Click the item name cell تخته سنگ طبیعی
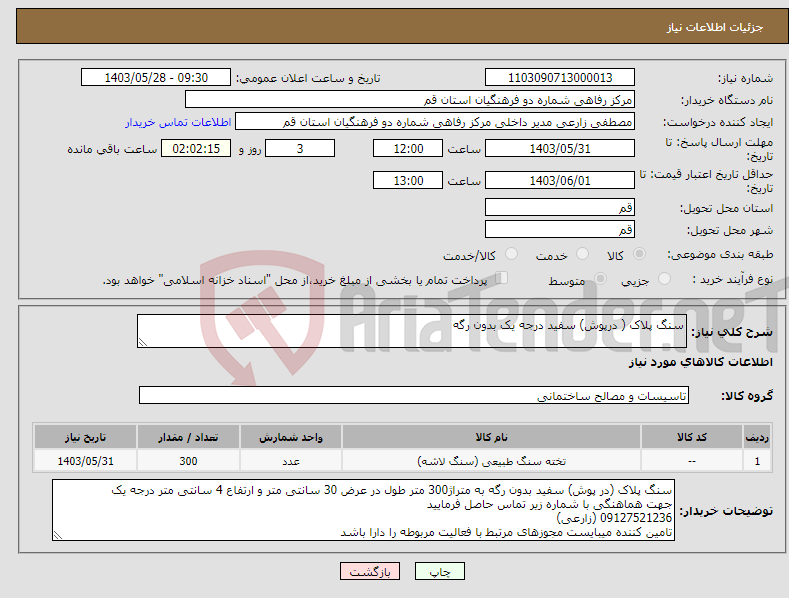Screen dimensions: 789x598 point(491,461)
